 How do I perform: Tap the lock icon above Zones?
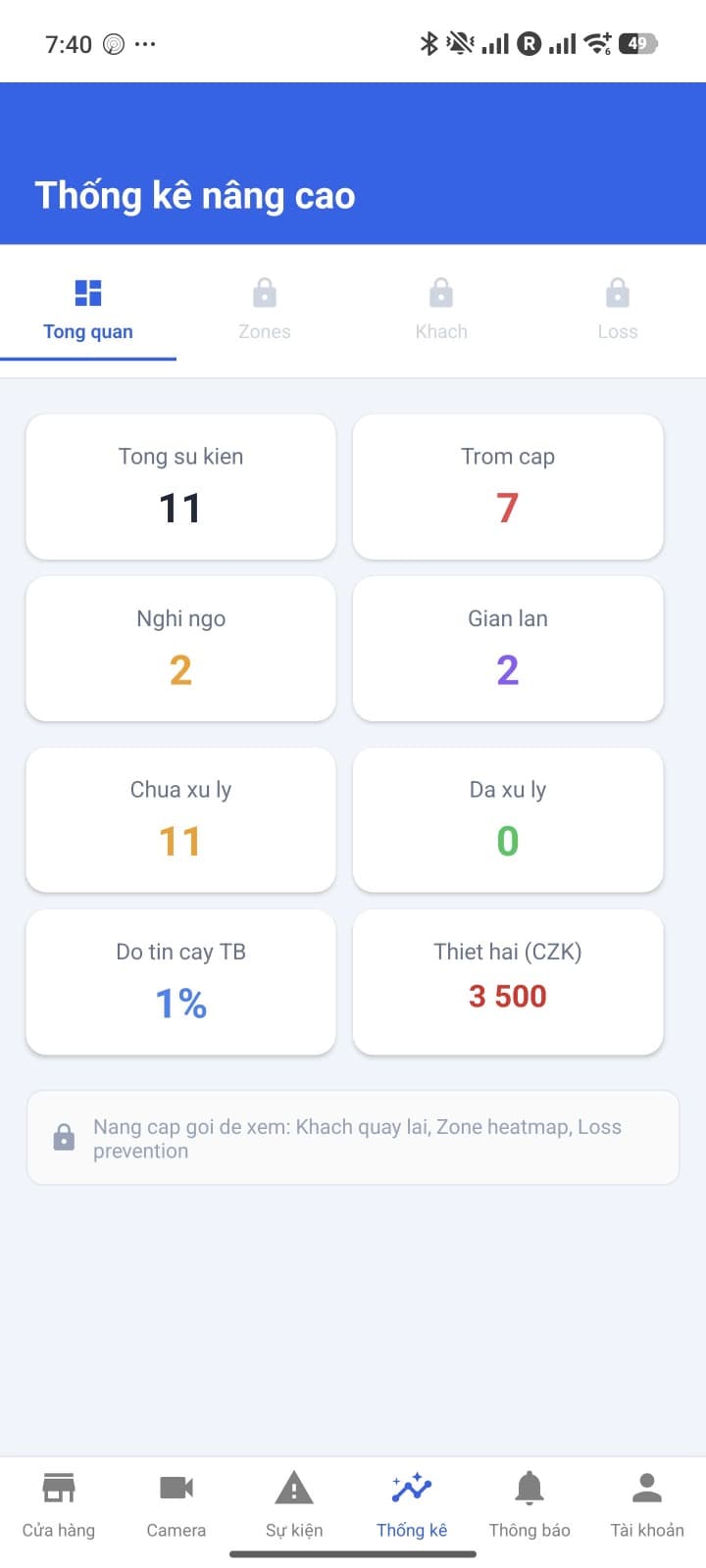click(x=265, y=293)
